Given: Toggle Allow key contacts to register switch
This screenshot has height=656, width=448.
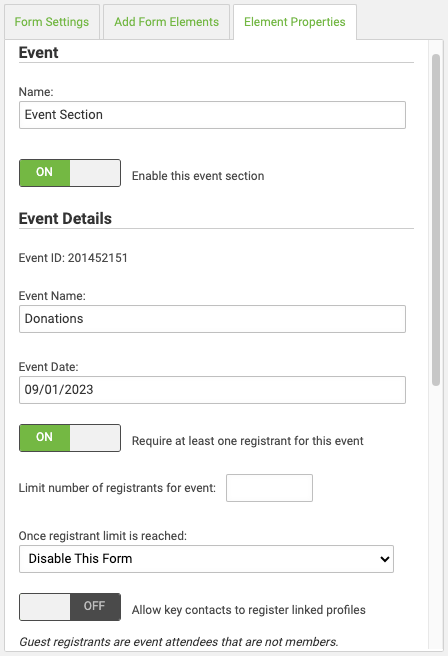Looking at the screenshot, I should point(70,607).
